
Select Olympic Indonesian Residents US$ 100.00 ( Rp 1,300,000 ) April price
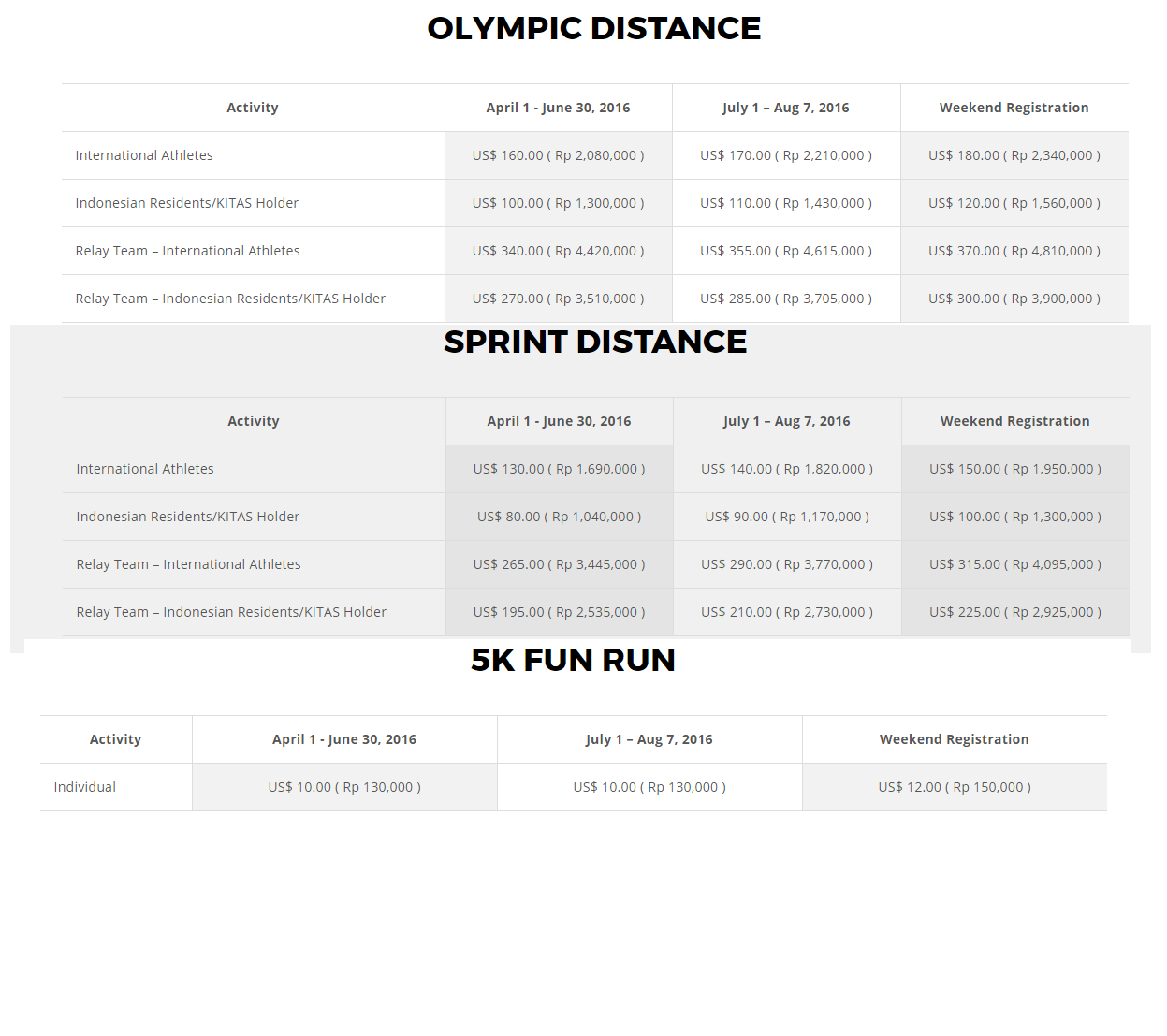[558, 203]
